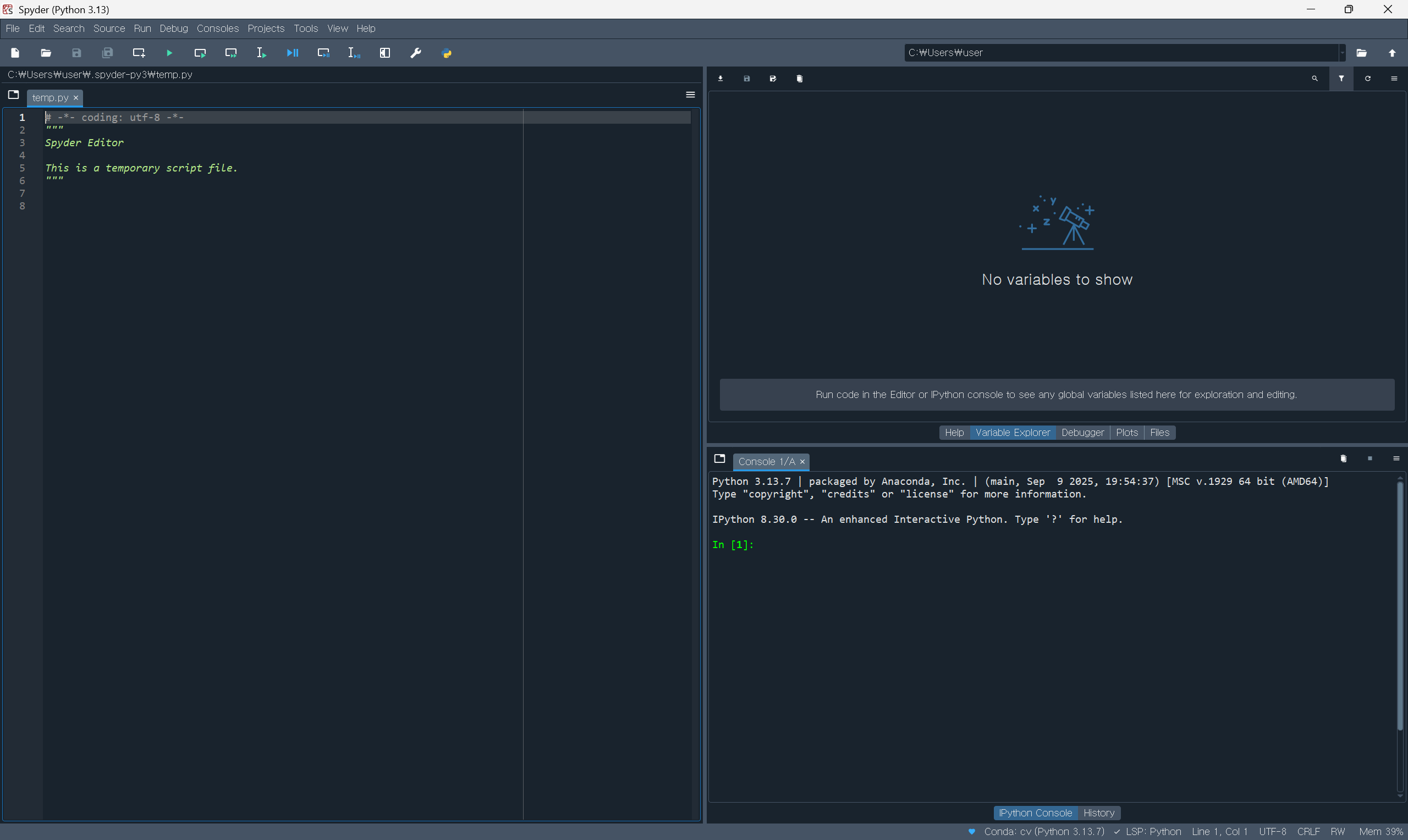Click the green Run file button
This screenshot has width=1408, height=840.
click(169, 53)
